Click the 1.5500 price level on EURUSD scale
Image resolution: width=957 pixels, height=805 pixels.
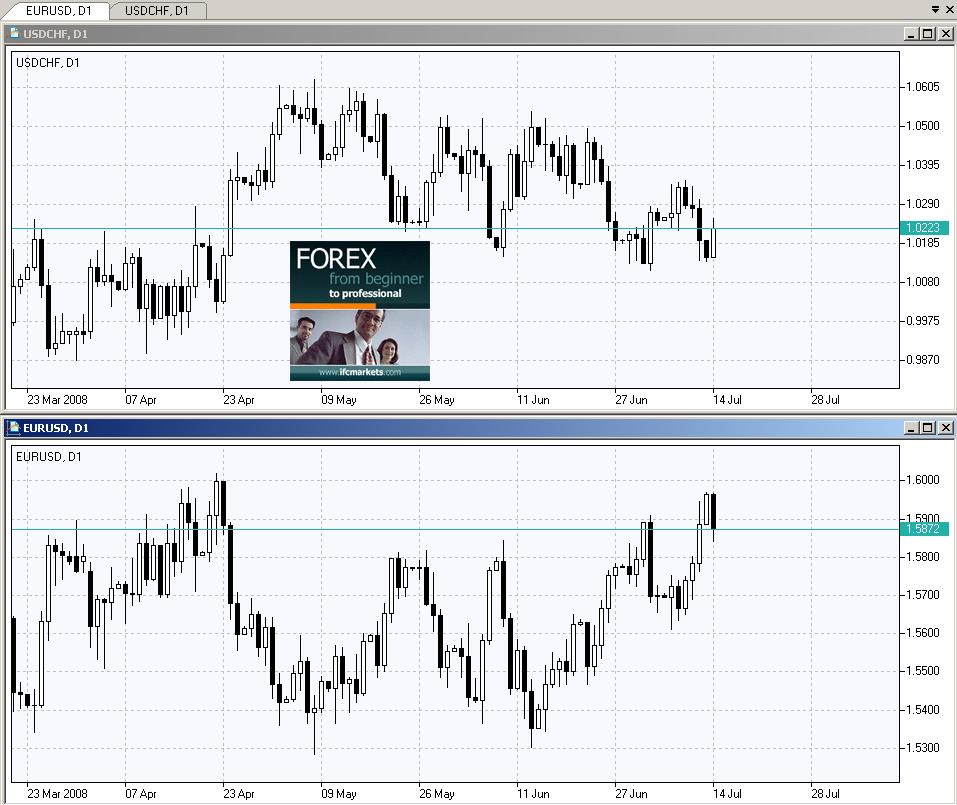[923, 671]
